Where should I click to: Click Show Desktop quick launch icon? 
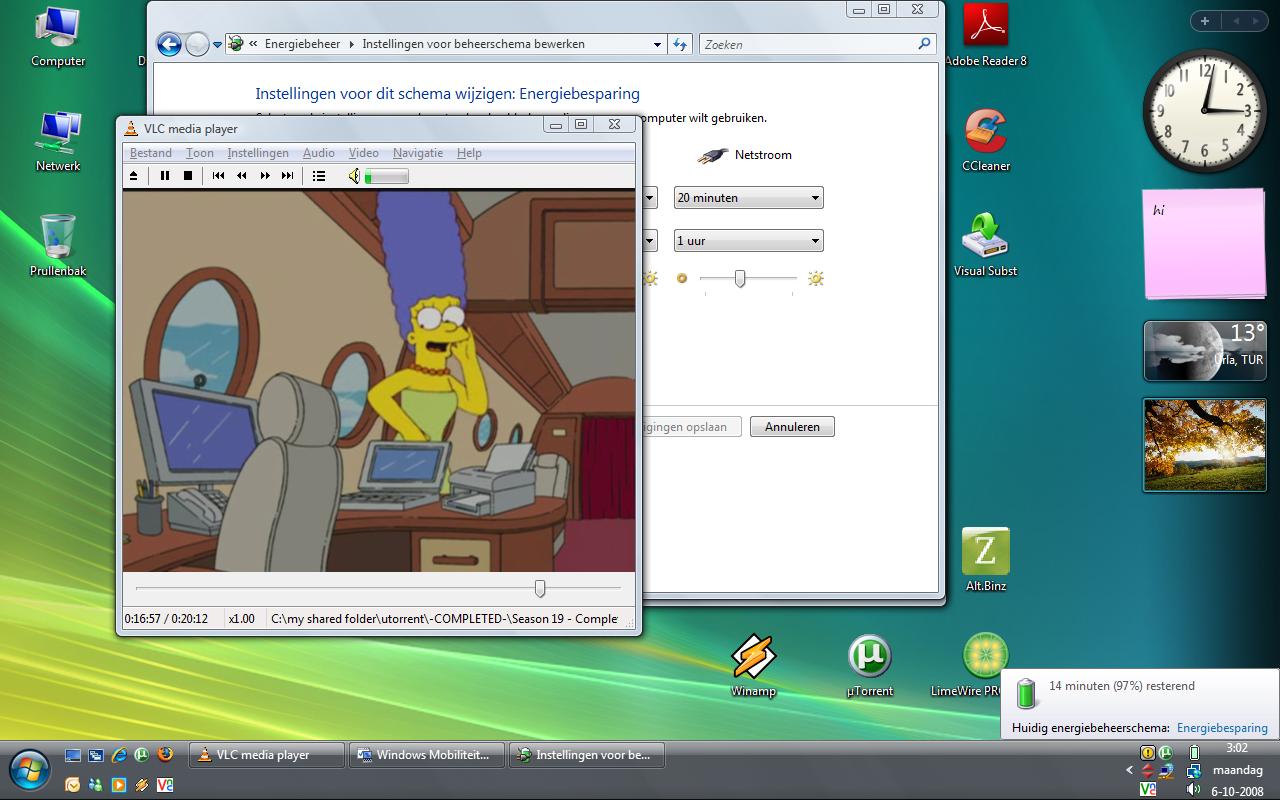coord(73,755)
